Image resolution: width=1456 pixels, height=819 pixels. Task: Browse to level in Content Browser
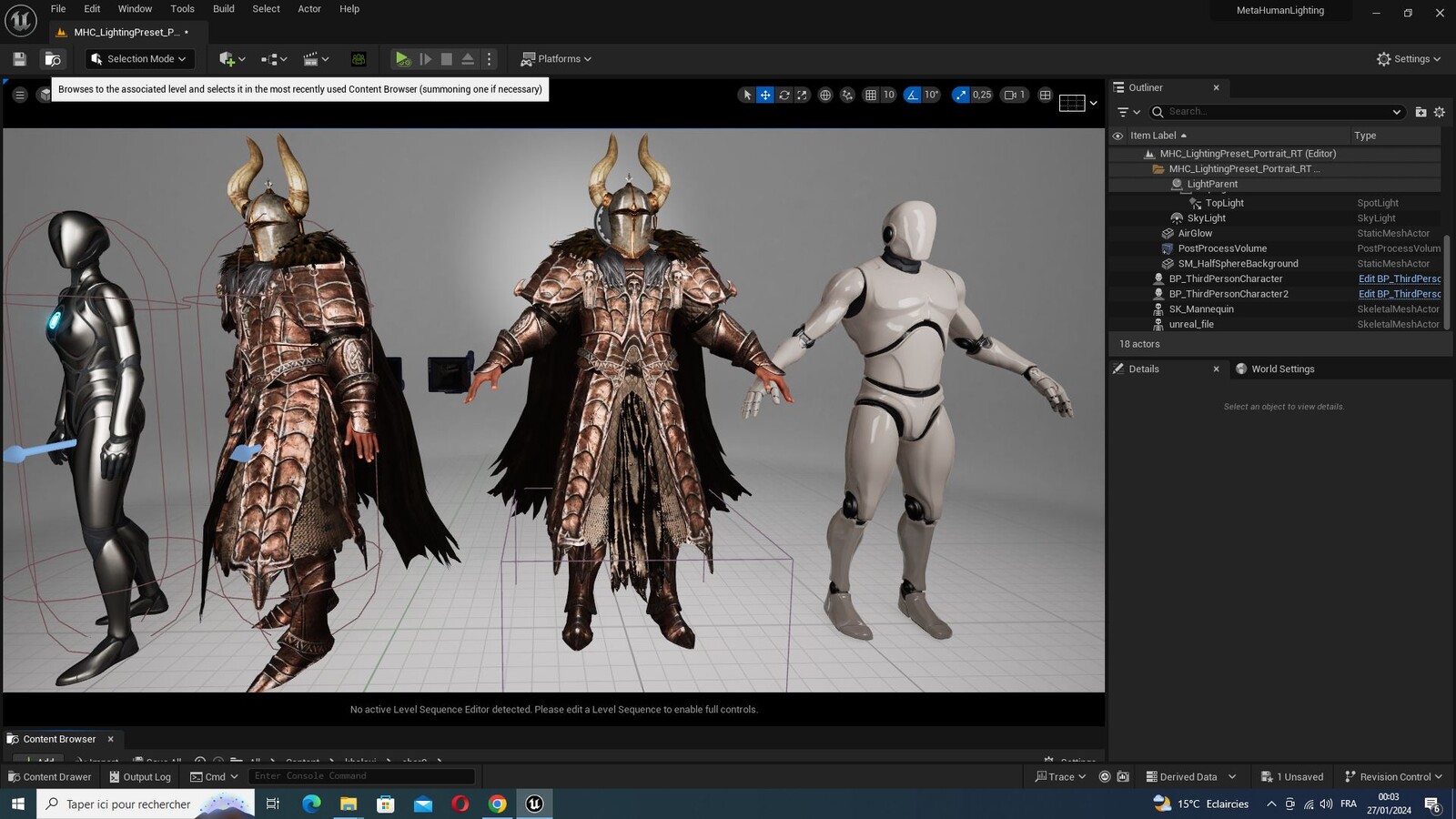click(53, 59)
